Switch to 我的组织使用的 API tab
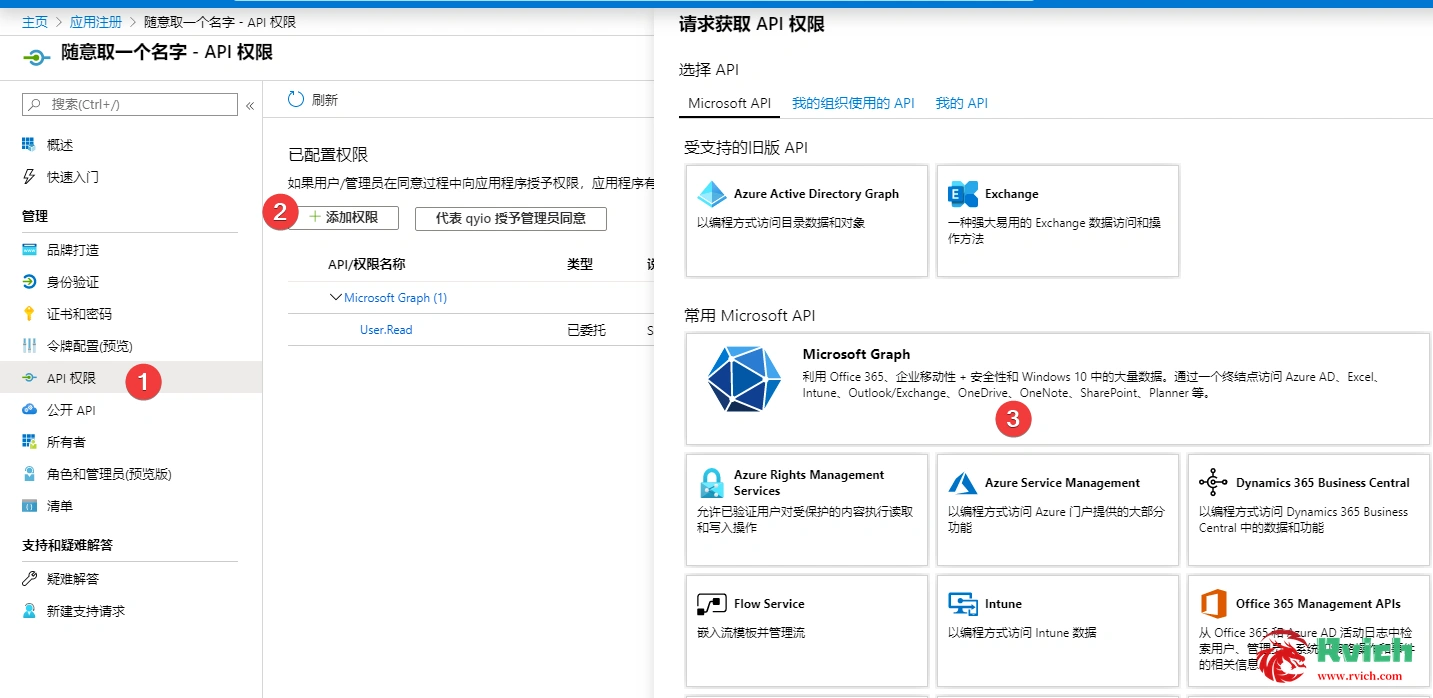Viewport: 1433px width, 698px height. pos(853,103)
